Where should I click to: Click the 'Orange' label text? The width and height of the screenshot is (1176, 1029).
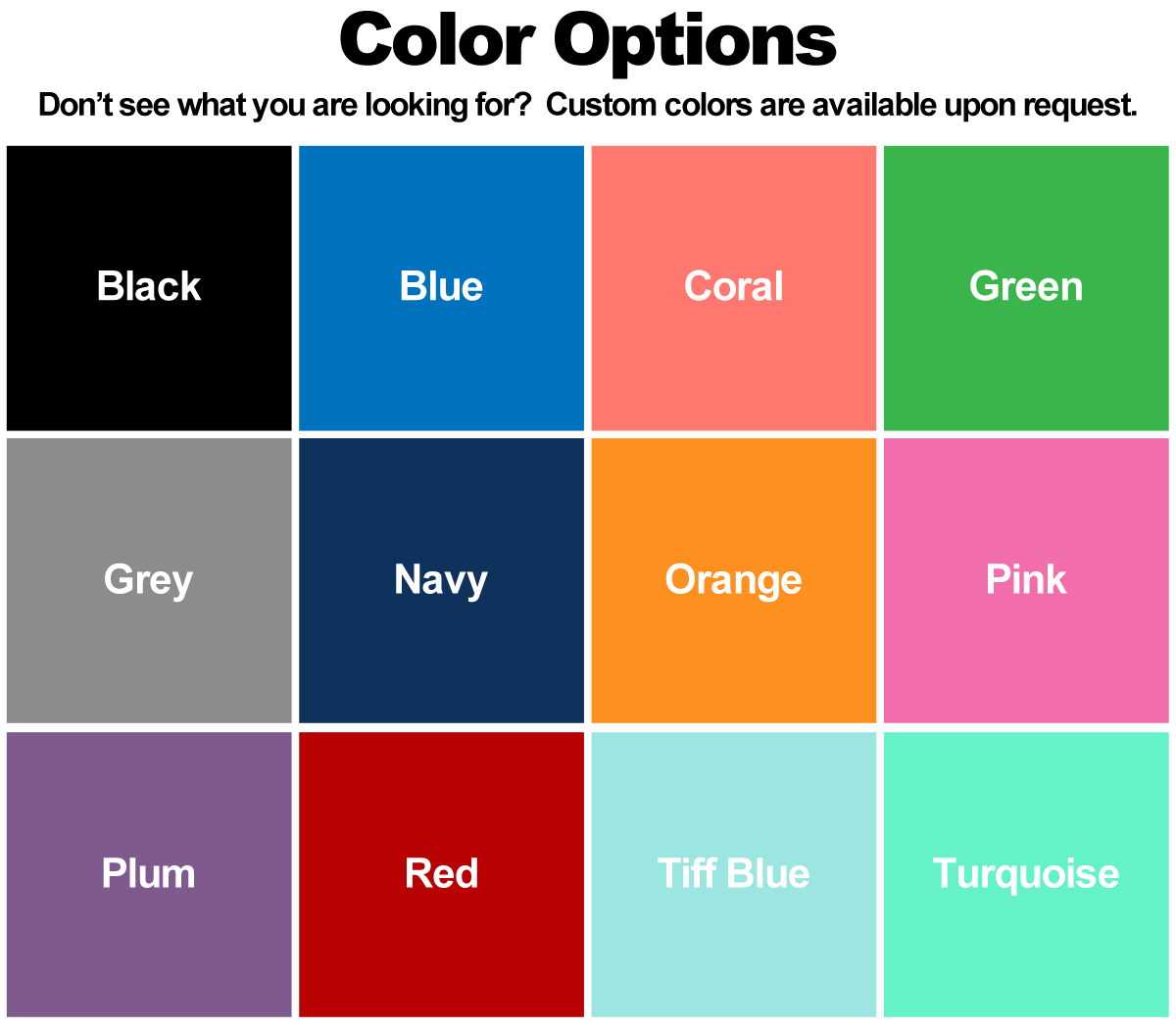[x=734, y=579]
